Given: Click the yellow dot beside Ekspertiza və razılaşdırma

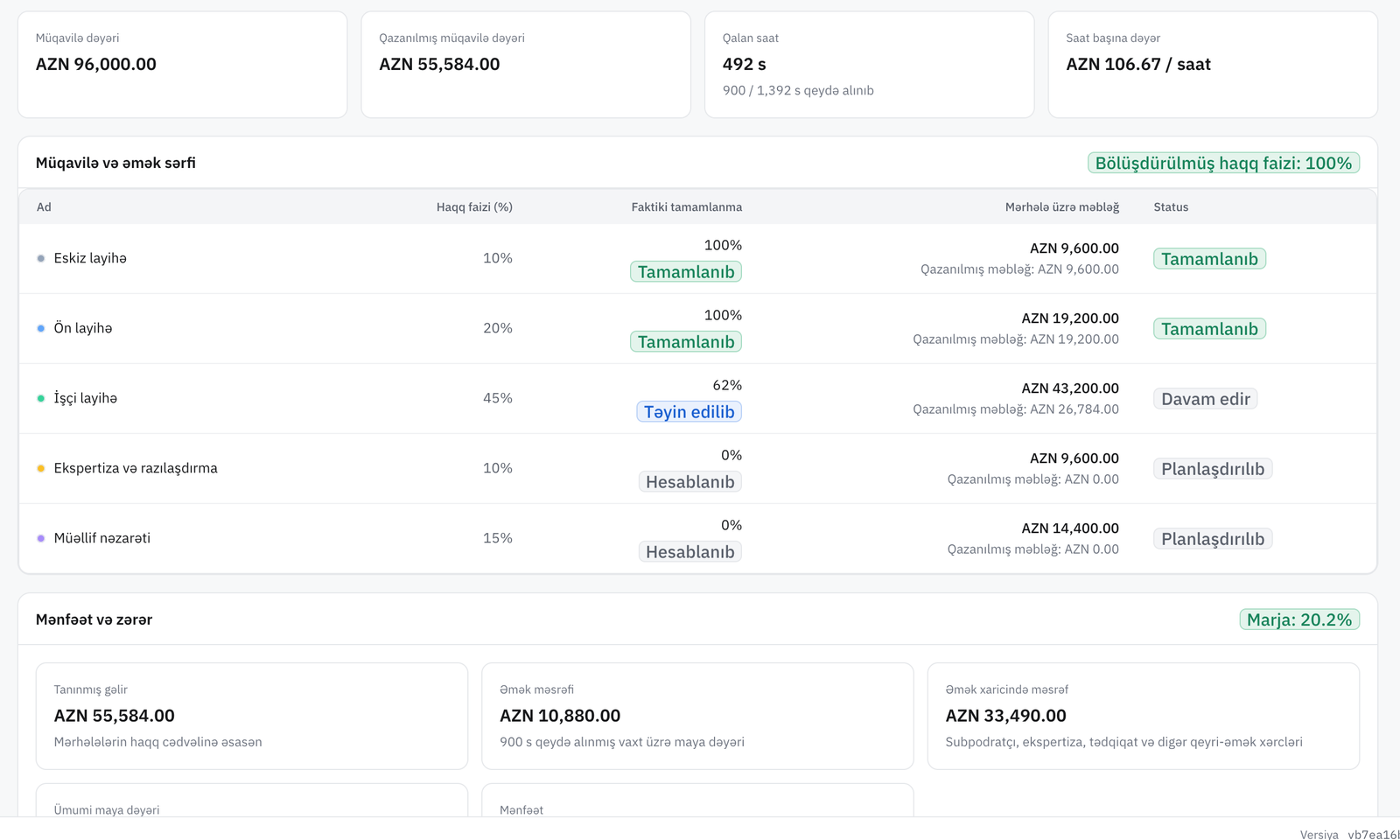Looking at the screenshot, I should pyautogui.click(x=41, y=468).
